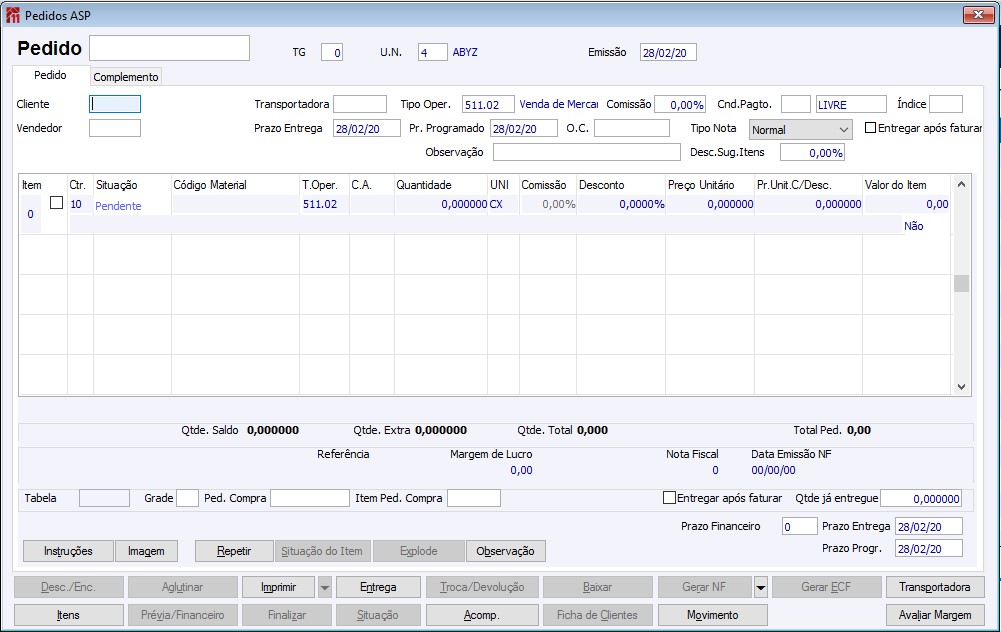
Task: Focus the Cliente input field
Action: click(115, 104)
